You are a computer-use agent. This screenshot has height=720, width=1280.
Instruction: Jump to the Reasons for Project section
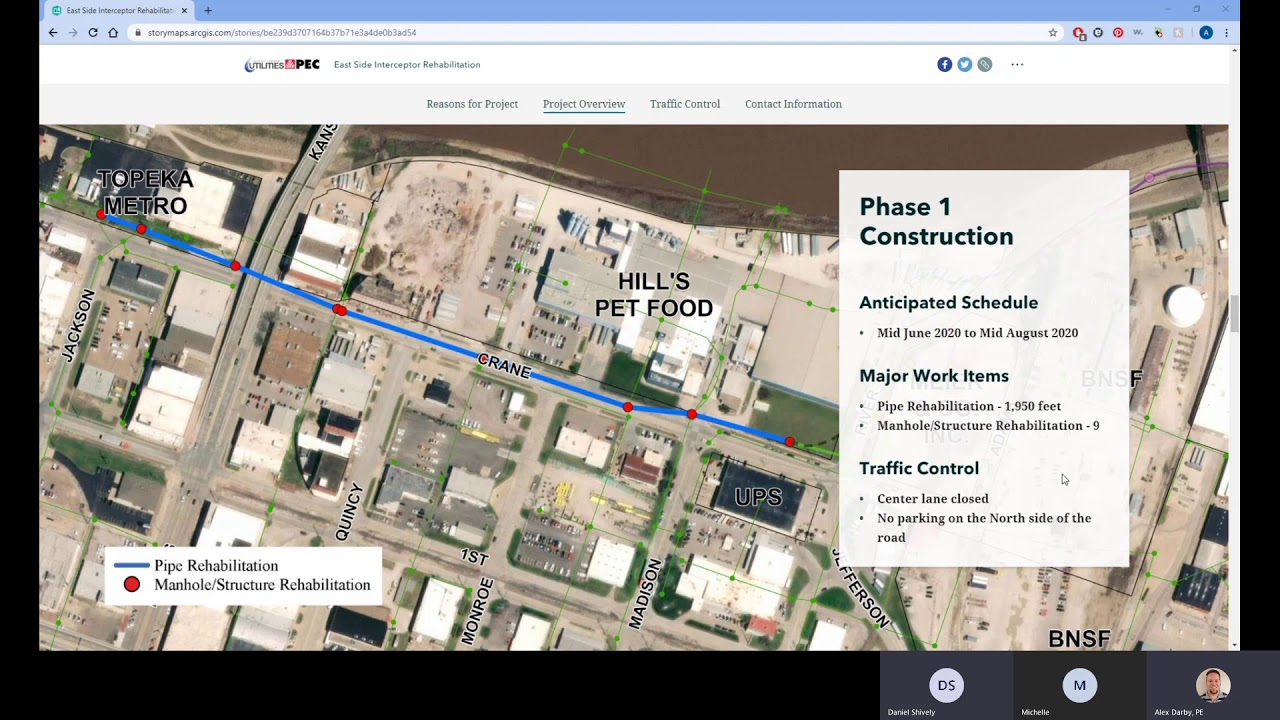tap(472, 104)
